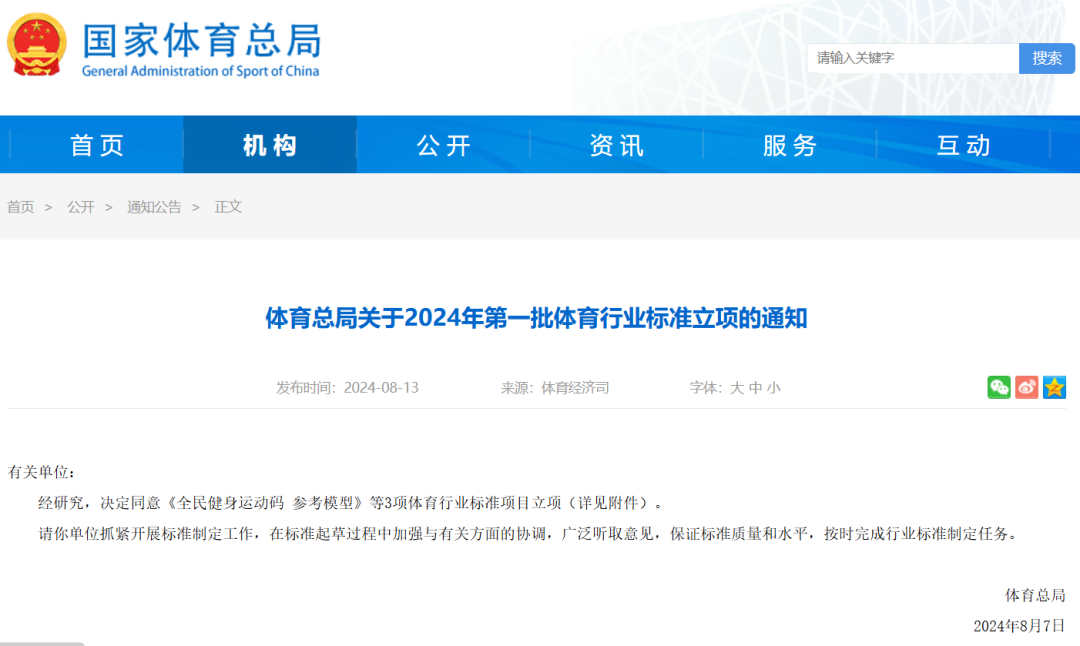Image resolution: width=1080 pixels, height=646 pixels.
Task: Set font size to 小 (small)
Action: click(x=773, y=388)
